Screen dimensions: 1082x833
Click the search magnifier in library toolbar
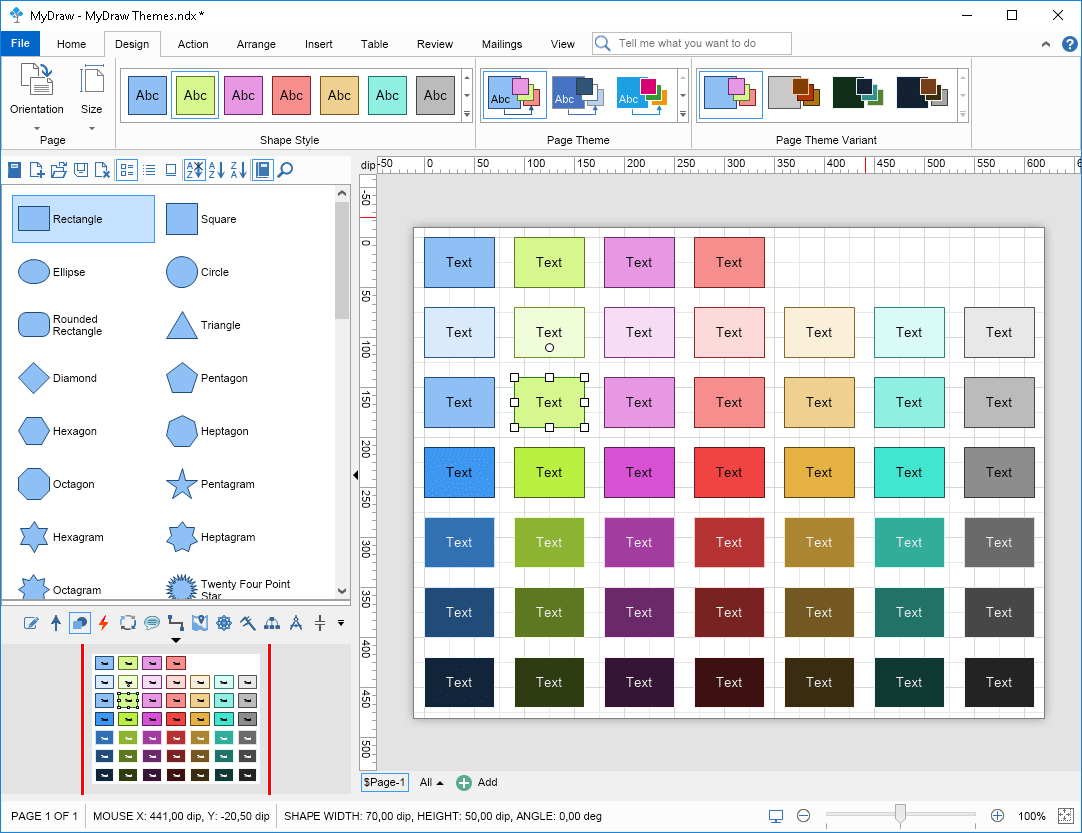coord(285,170)
